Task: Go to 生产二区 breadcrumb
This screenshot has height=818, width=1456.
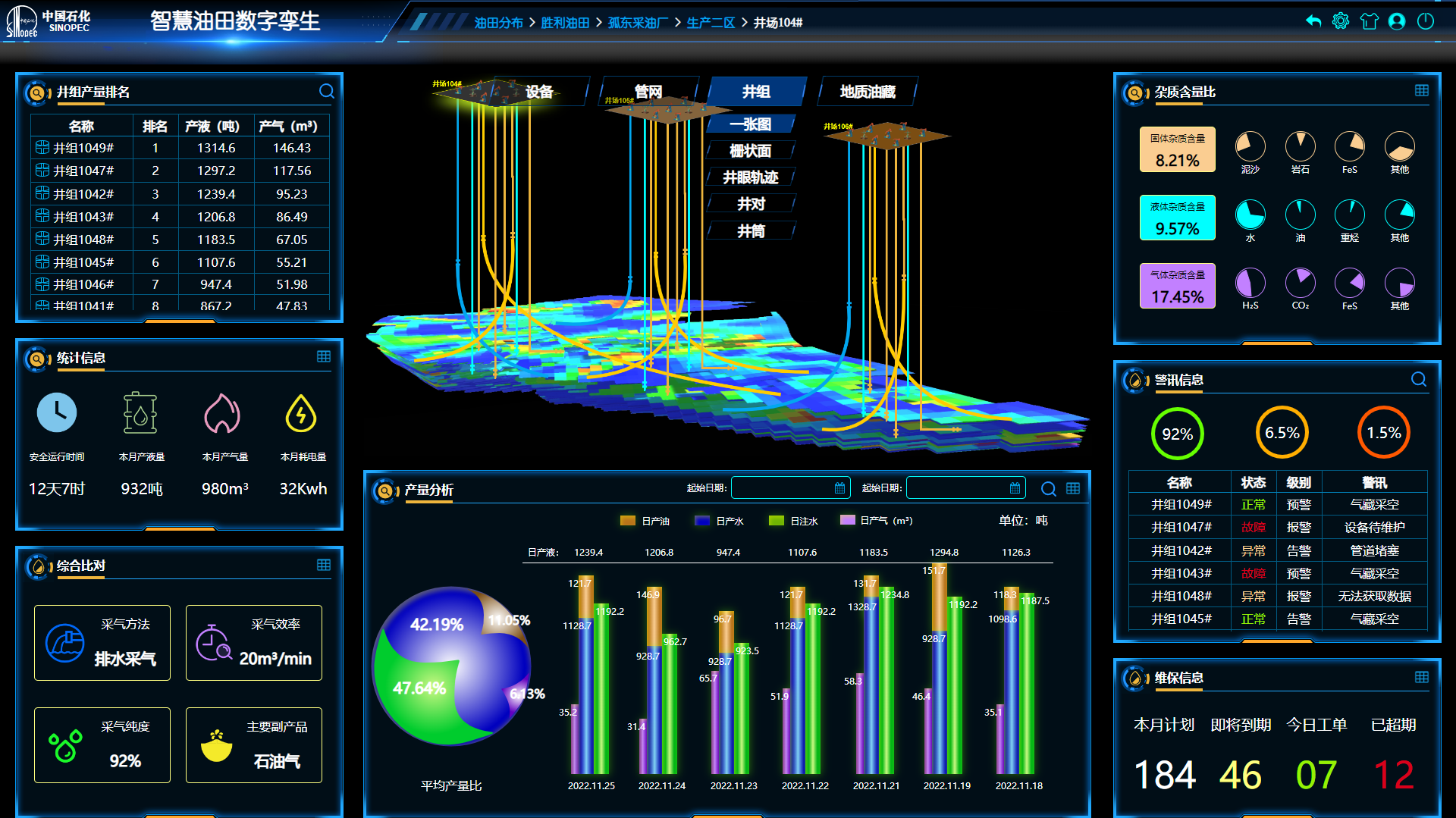Action: 711,23
